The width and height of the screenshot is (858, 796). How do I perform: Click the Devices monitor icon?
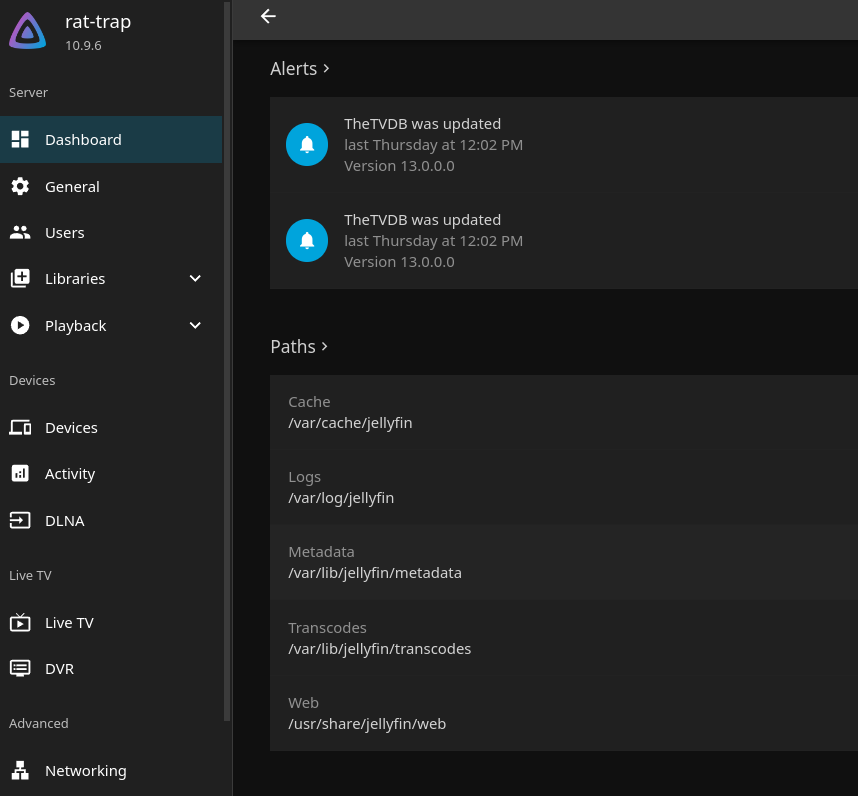coord(20,427)
